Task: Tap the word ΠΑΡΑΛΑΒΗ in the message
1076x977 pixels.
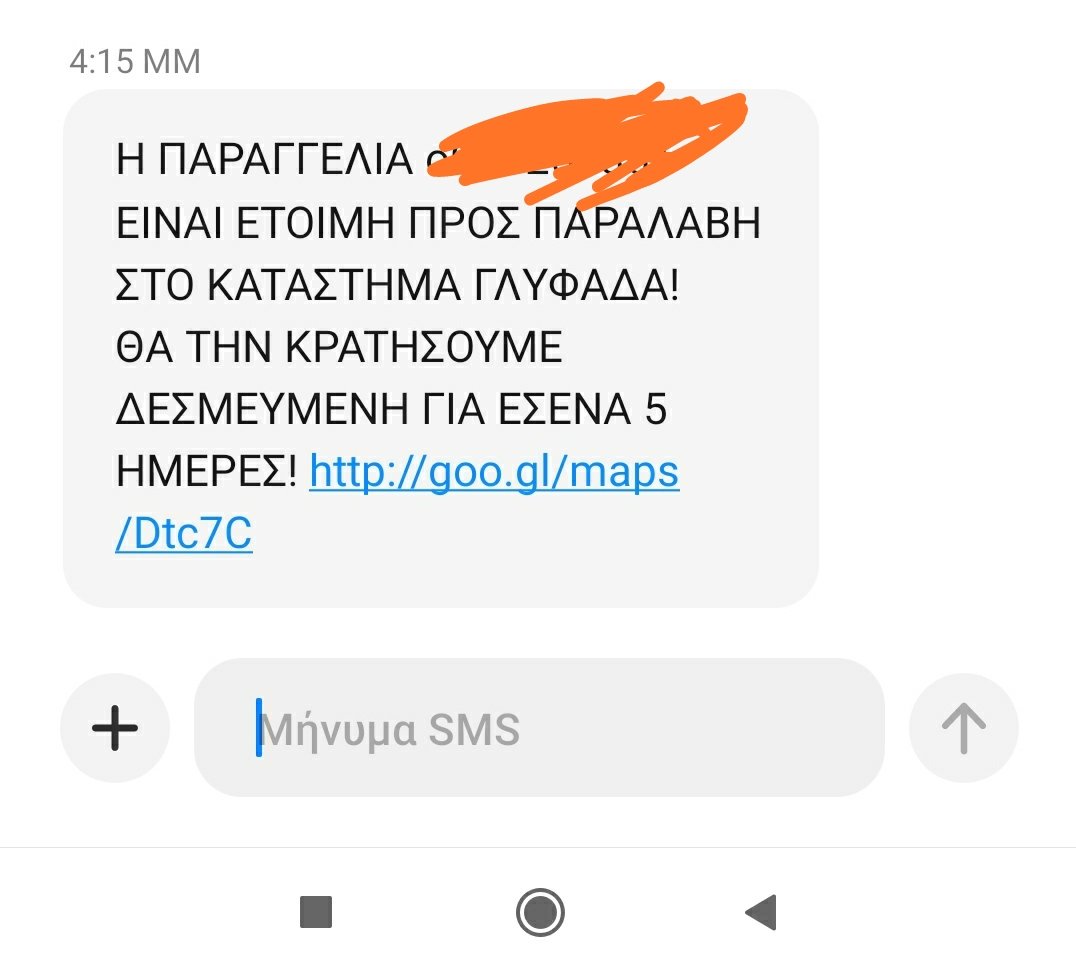Action: pyautogui.click(x=647, y=222)
